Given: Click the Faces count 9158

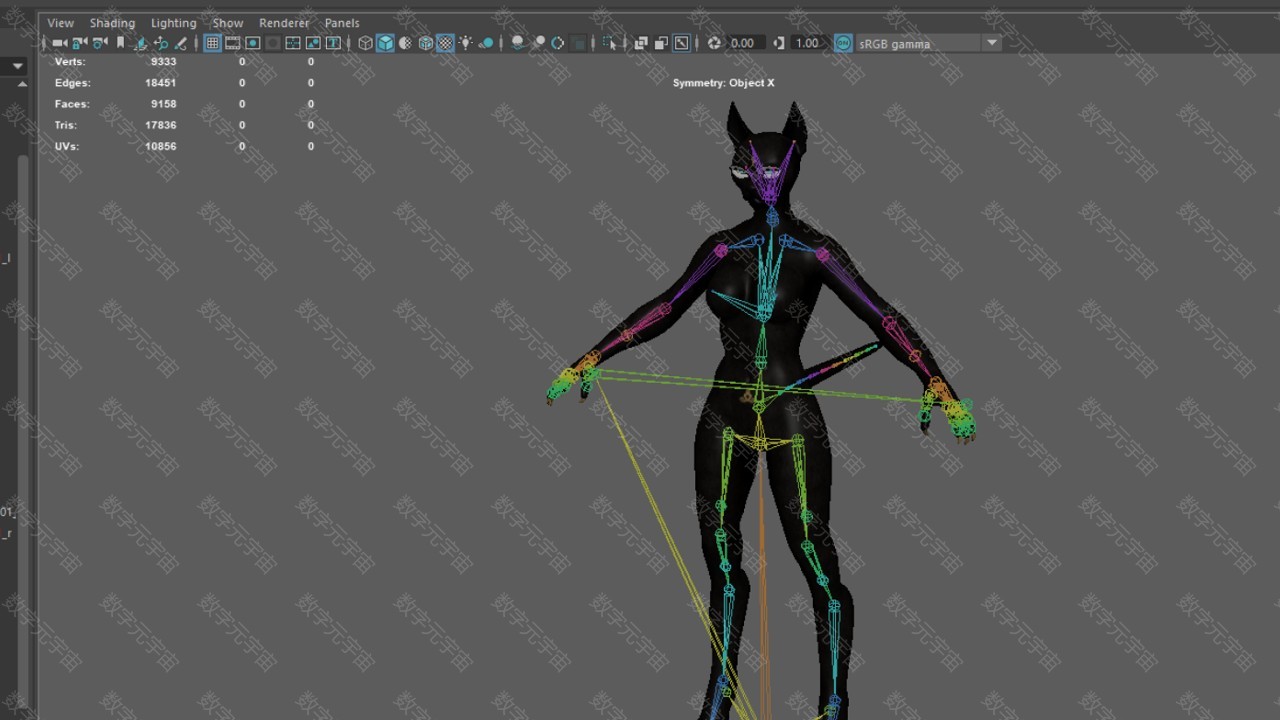Looking at the screenshot, I should tap(163, 104).
